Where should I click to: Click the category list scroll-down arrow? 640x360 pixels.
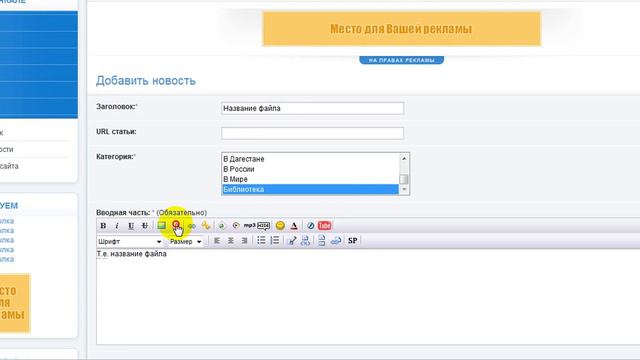(404, 189)
